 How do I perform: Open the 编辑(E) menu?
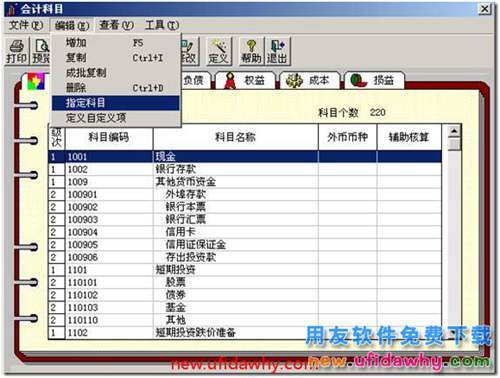tap(72, 25)
